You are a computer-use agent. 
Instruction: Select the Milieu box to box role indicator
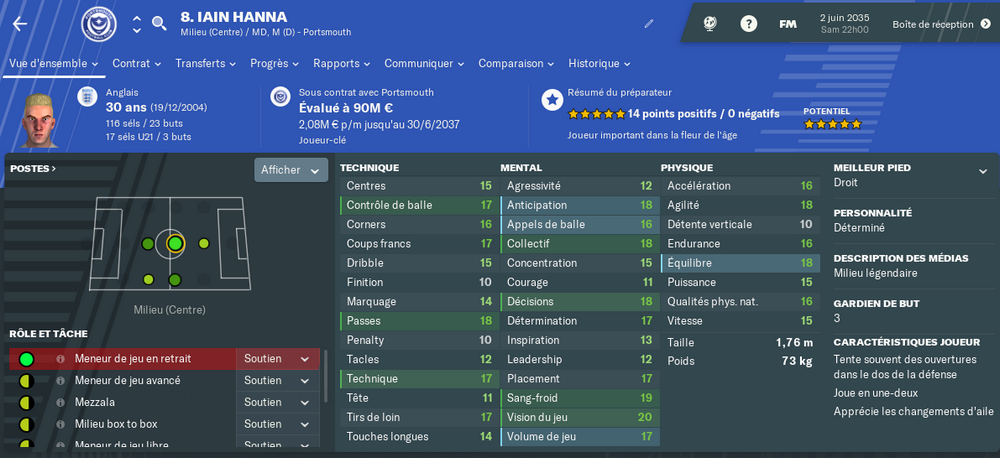[x=26, y=424]
